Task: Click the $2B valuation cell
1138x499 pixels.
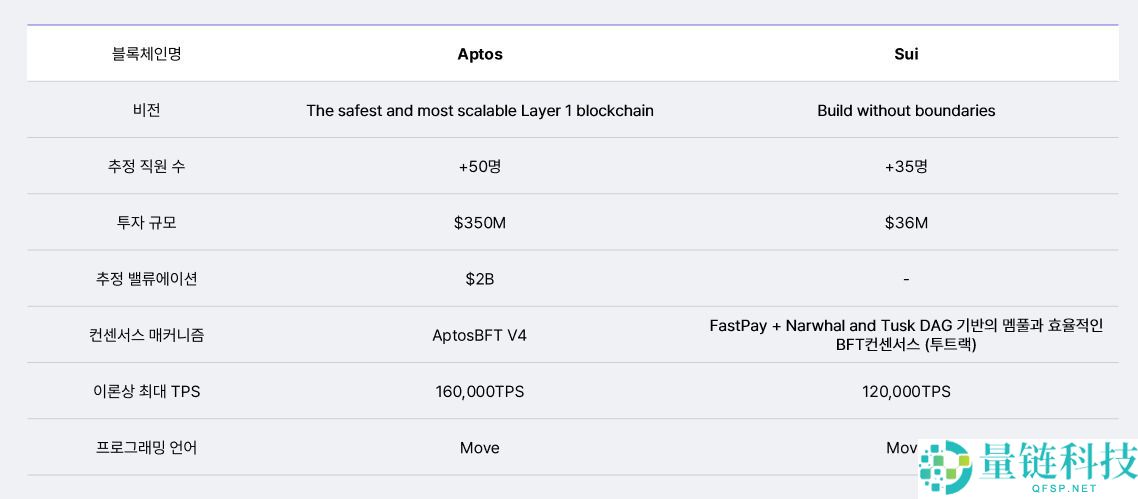Action: [x=480, y=278]
